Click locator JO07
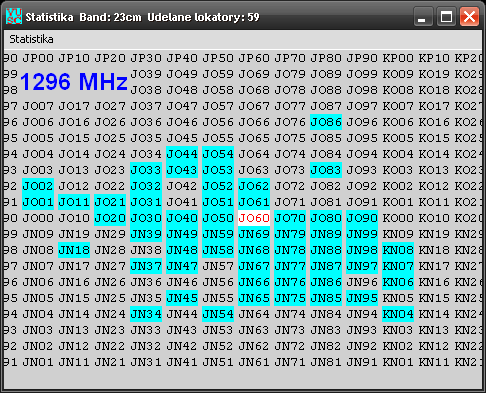The height and width of the screenshot is (393, 486). [38, 106]
